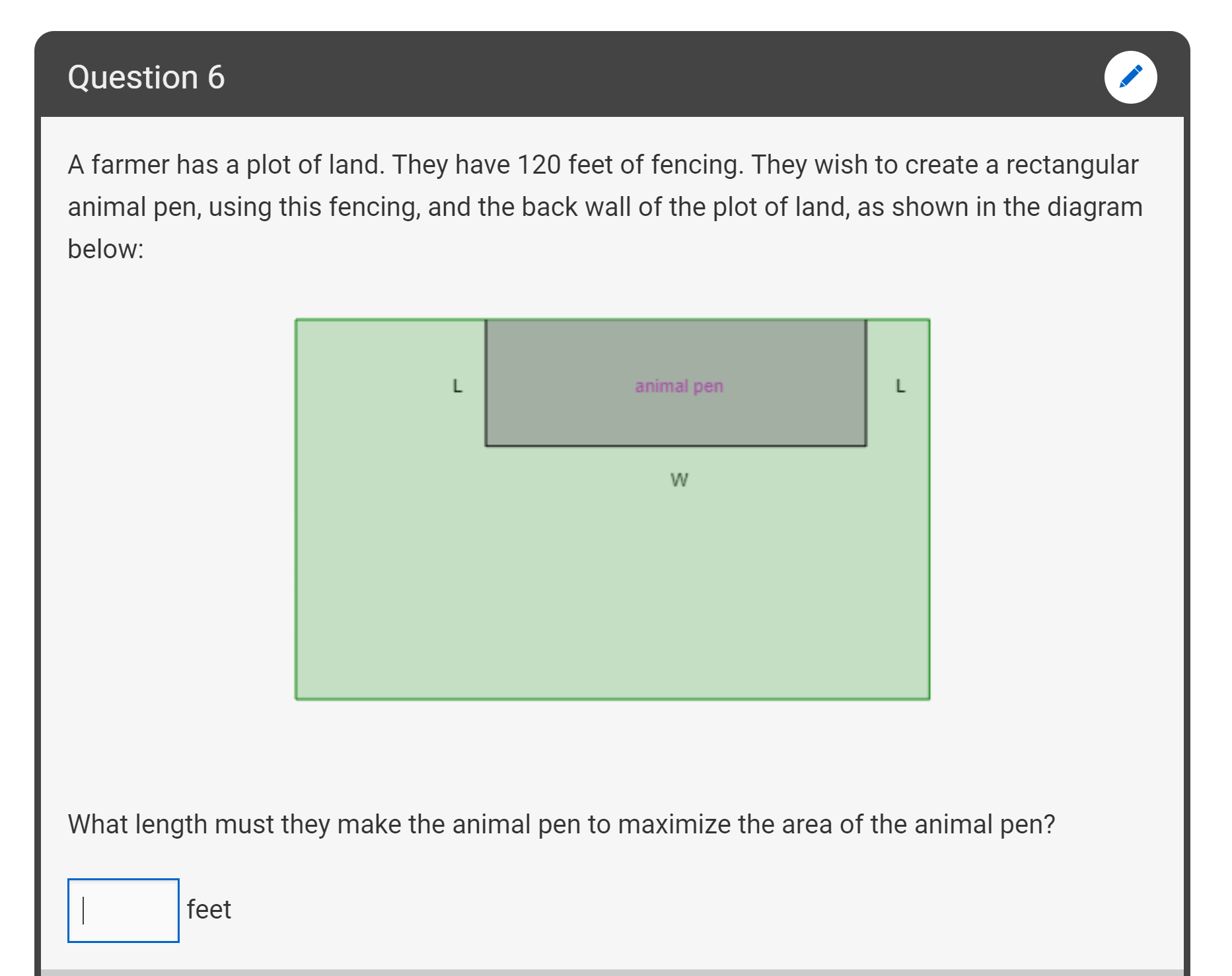Image resolution: width=1232 pixels, height=976 pixels.
Task: Click the bottom edge of the animal pen
Action: click(x=676, y=446)
